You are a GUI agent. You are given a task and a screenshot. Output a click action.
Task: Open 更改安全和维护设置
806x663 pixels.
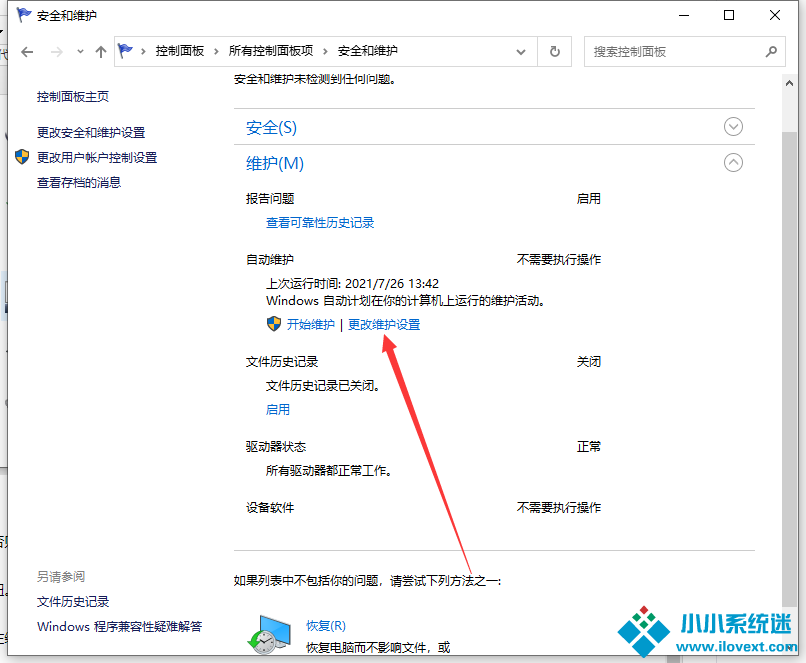[91, 133]
